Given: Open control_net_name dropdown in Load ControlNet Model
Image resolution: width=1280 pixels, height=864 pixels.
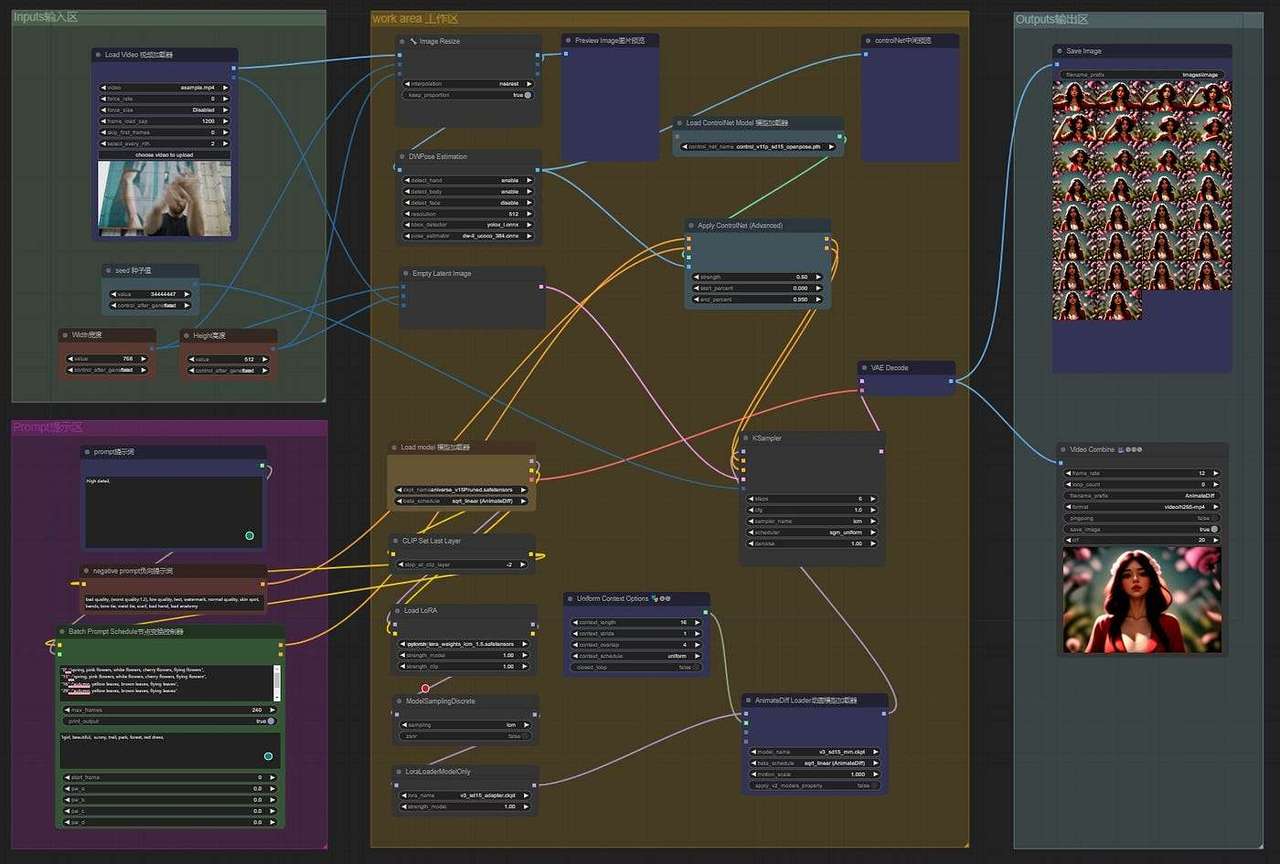Looking at the screenshot, I should [758, 147].
